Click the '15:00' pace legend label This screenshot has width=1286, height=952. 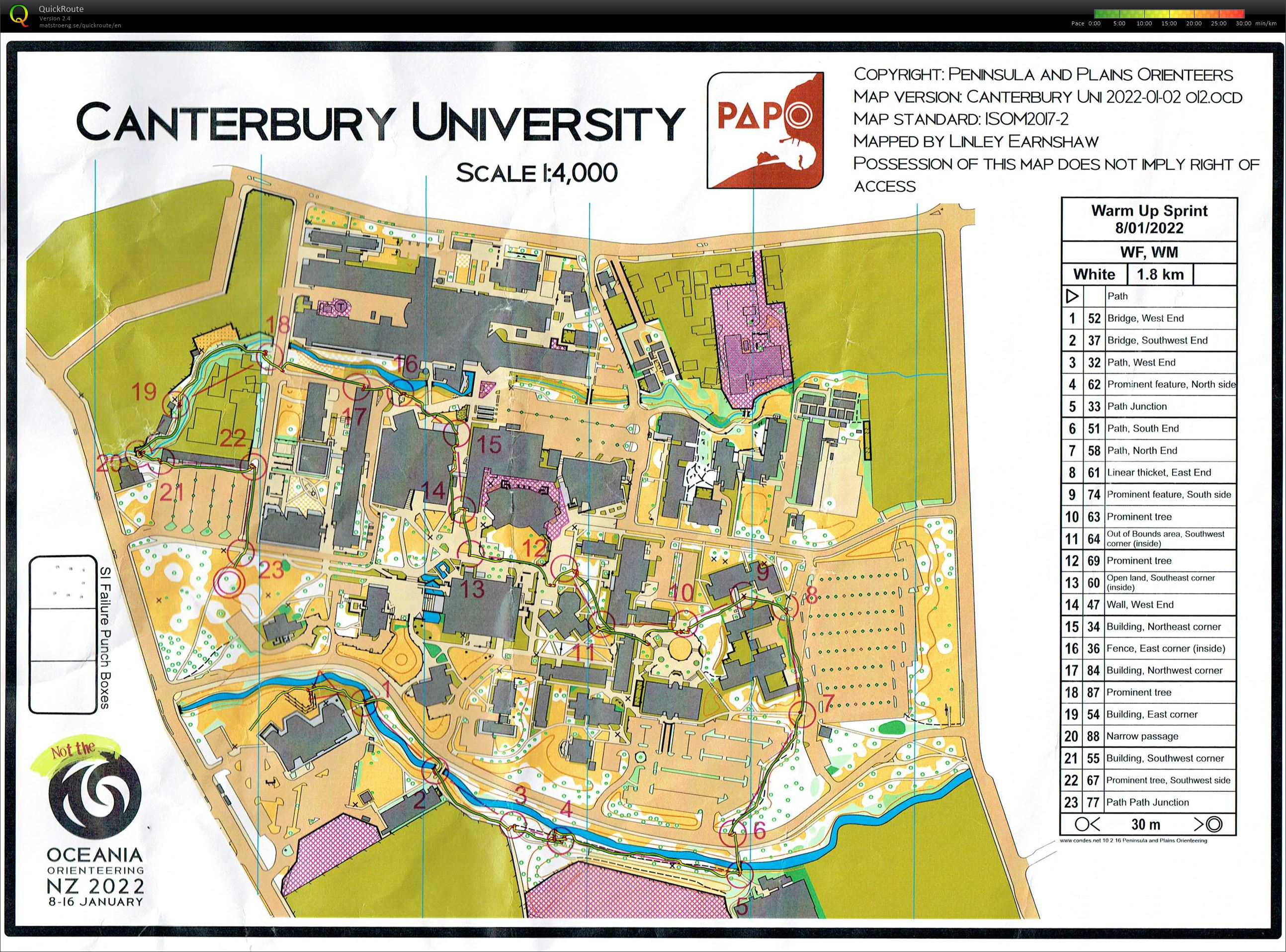click(x=1169, y=24)
